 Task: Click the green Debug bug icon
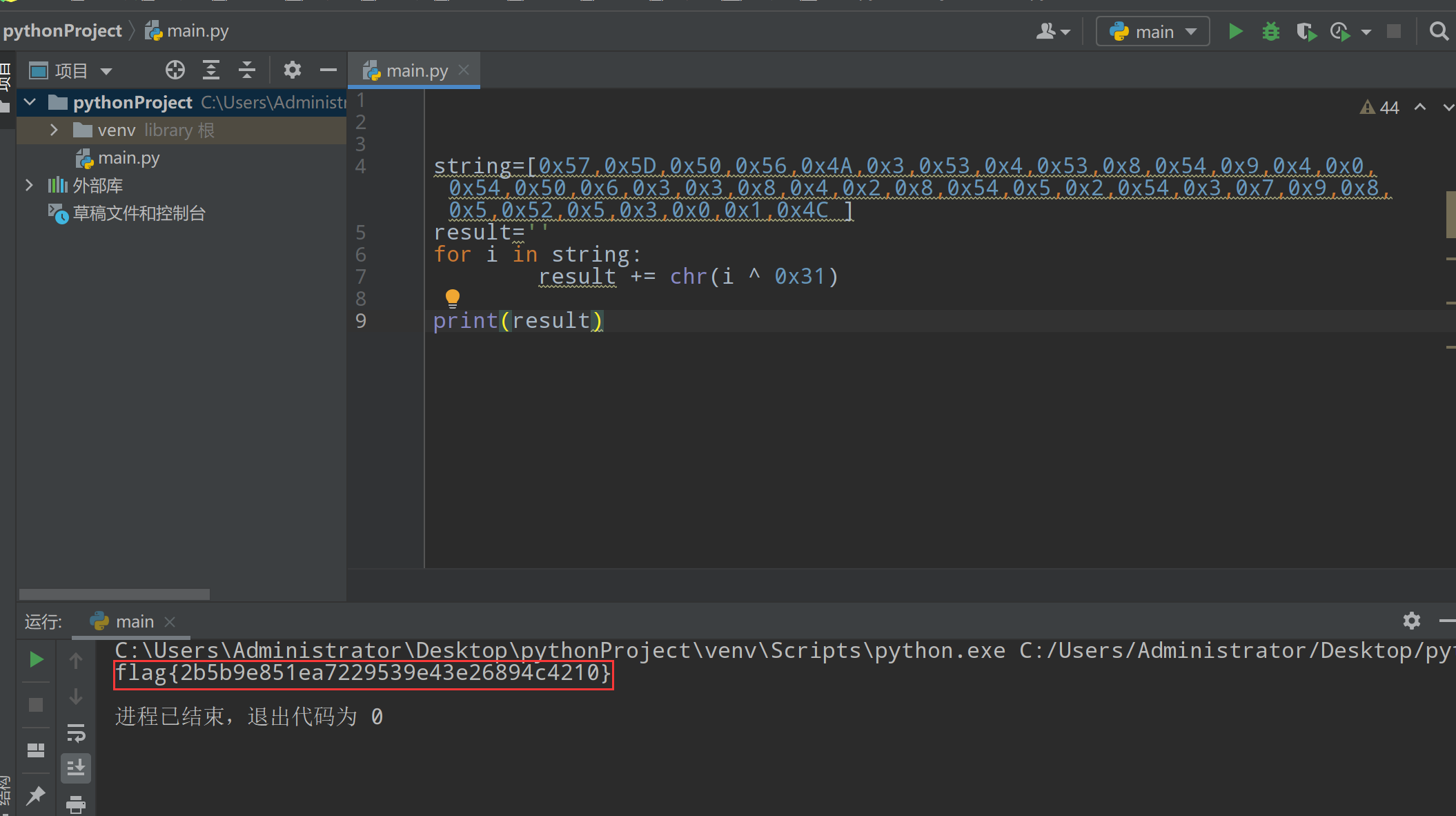click(x=1270, y=32)
